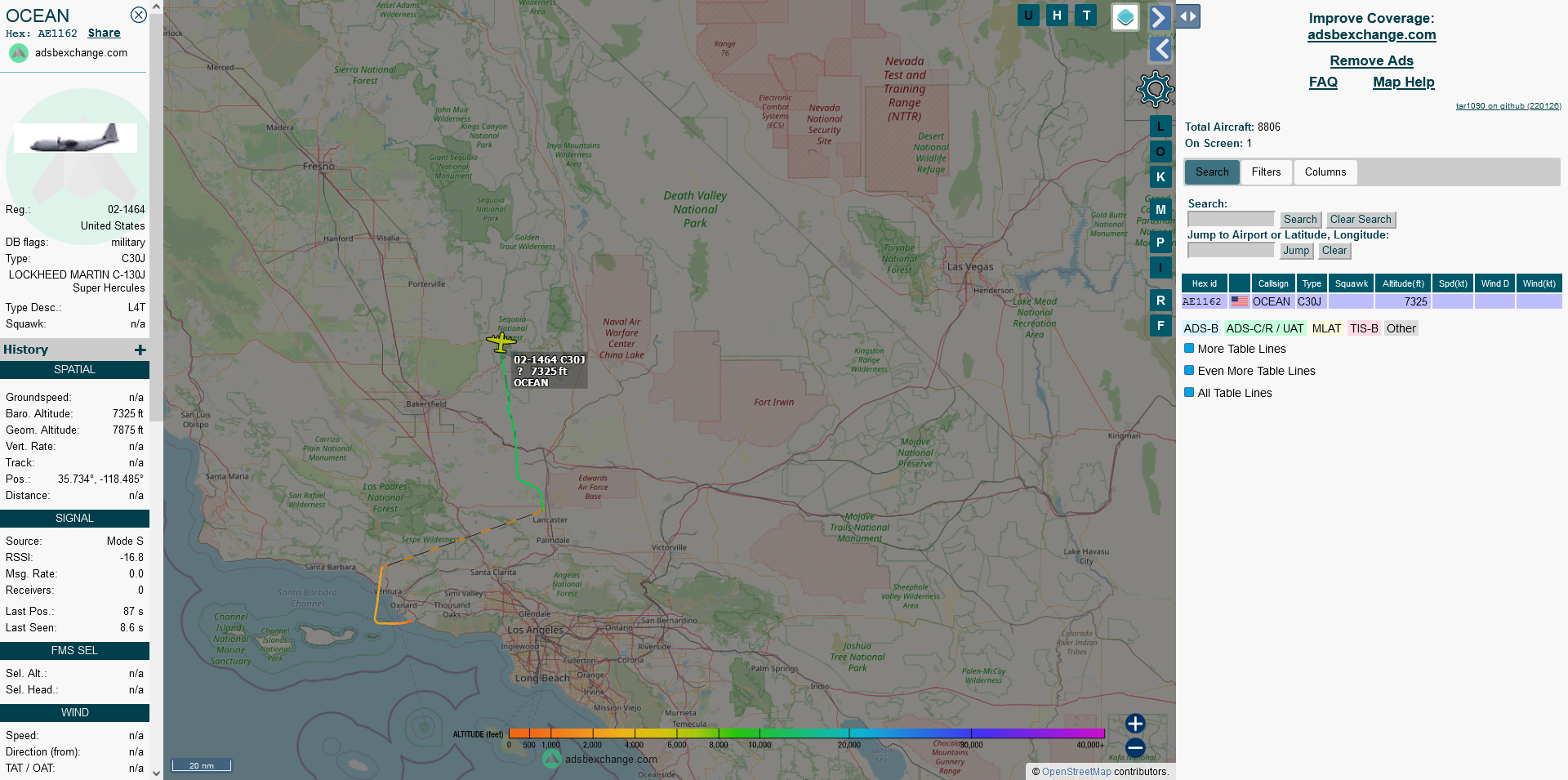Viewport: 1568px width, 780px height.
Task: Close the OCEAN aircraft info panel
Action: 139,15
